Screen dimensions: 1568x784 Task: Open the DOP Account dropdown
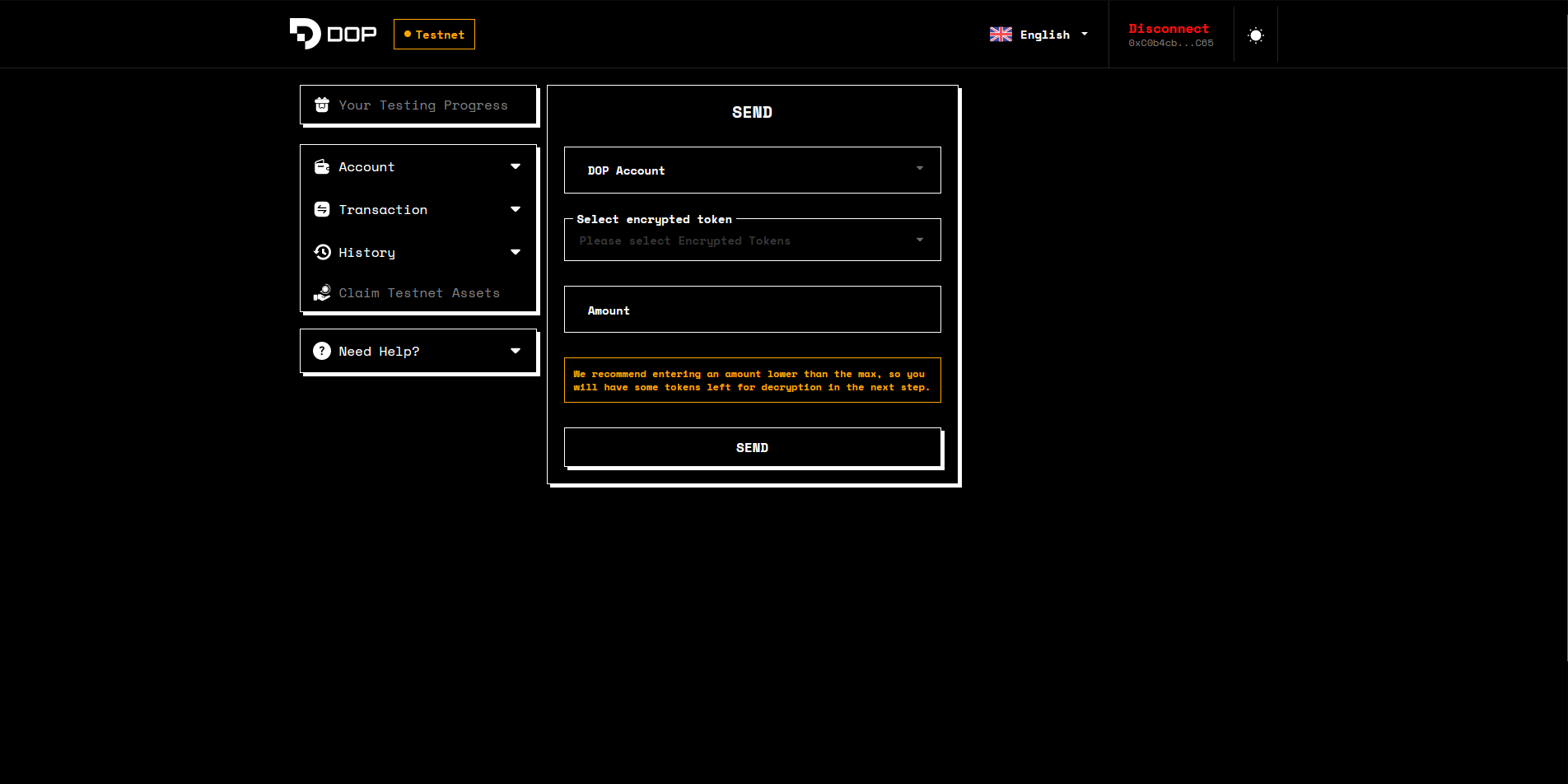[x=752, y=170]
